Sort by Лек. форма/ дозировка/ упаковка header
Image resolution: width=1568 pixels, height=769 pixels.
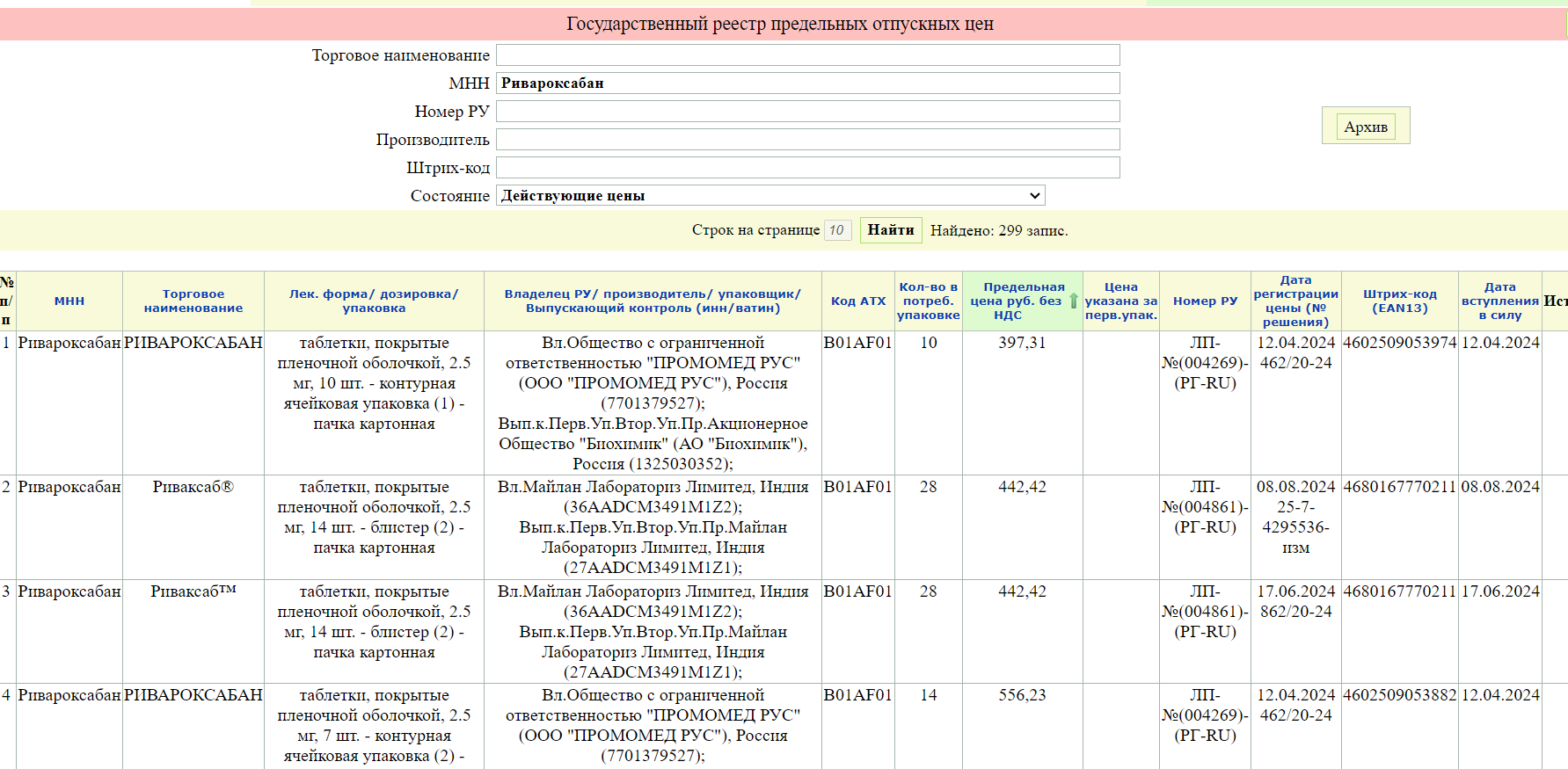(374, 301)
